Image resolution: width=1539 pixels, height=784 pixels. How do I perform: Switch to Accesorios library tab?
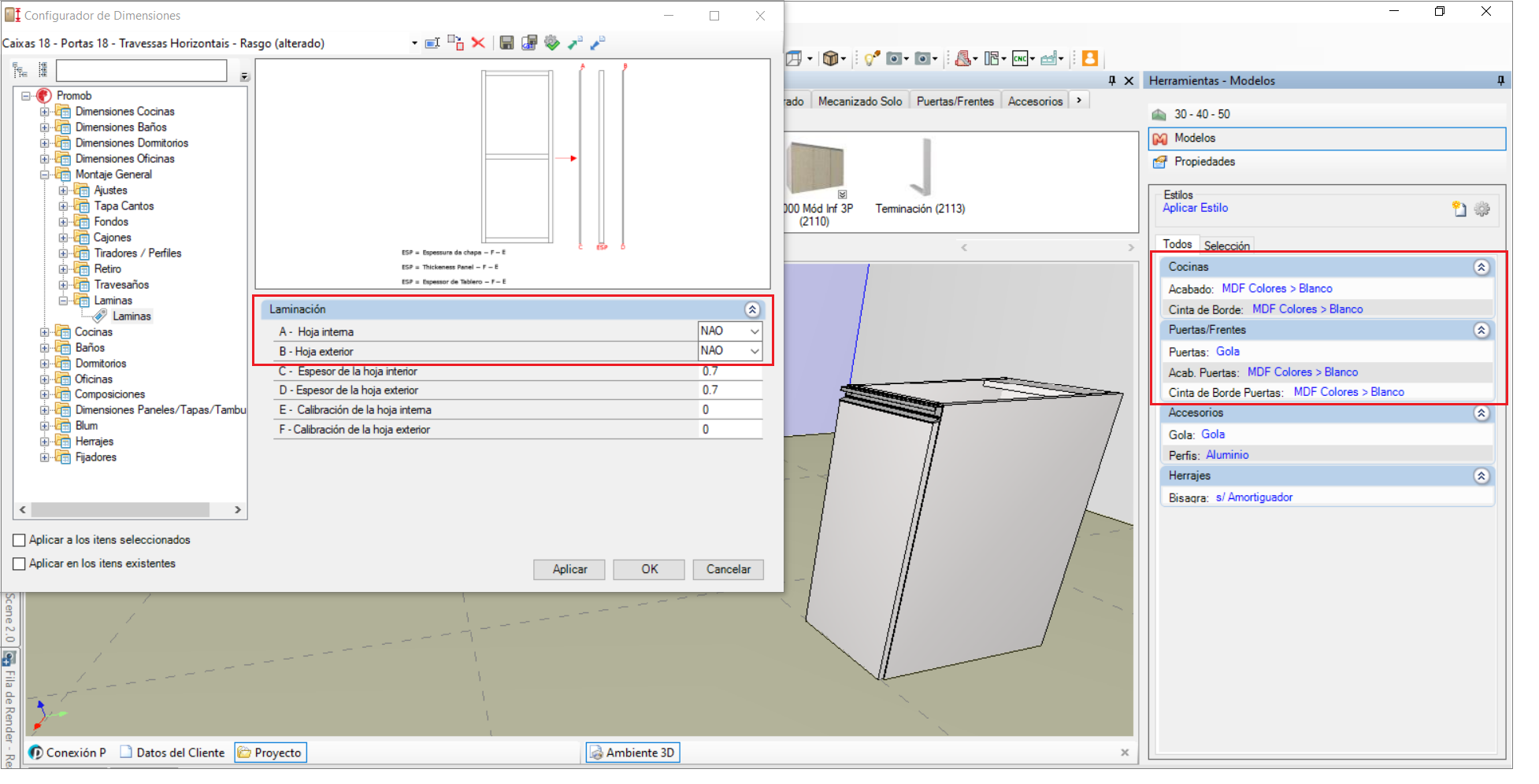point(1035,101)
